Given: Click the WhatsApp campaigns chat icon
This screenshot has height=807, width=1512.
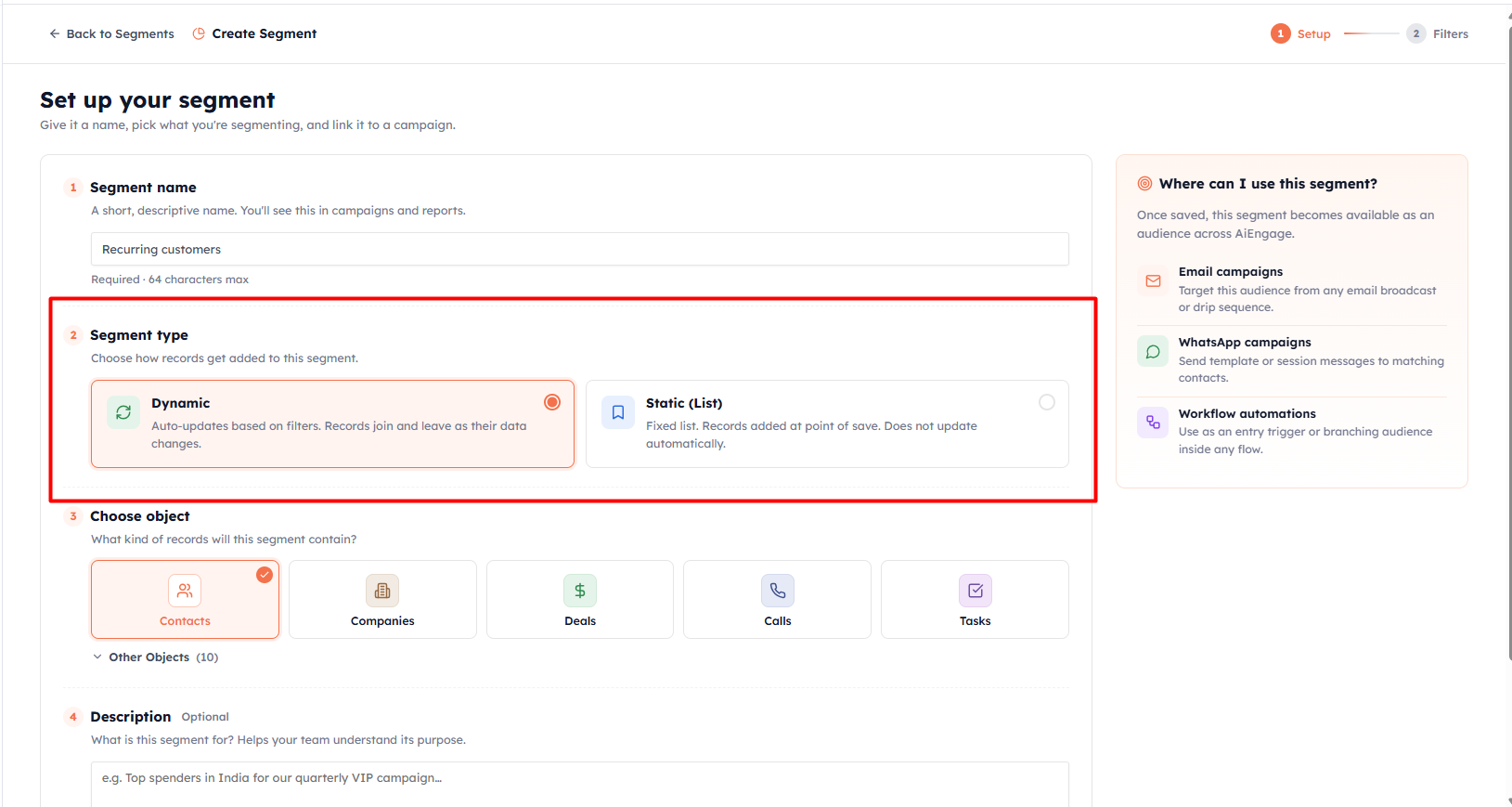Looking at the screenshot, I should (1153, 352).
